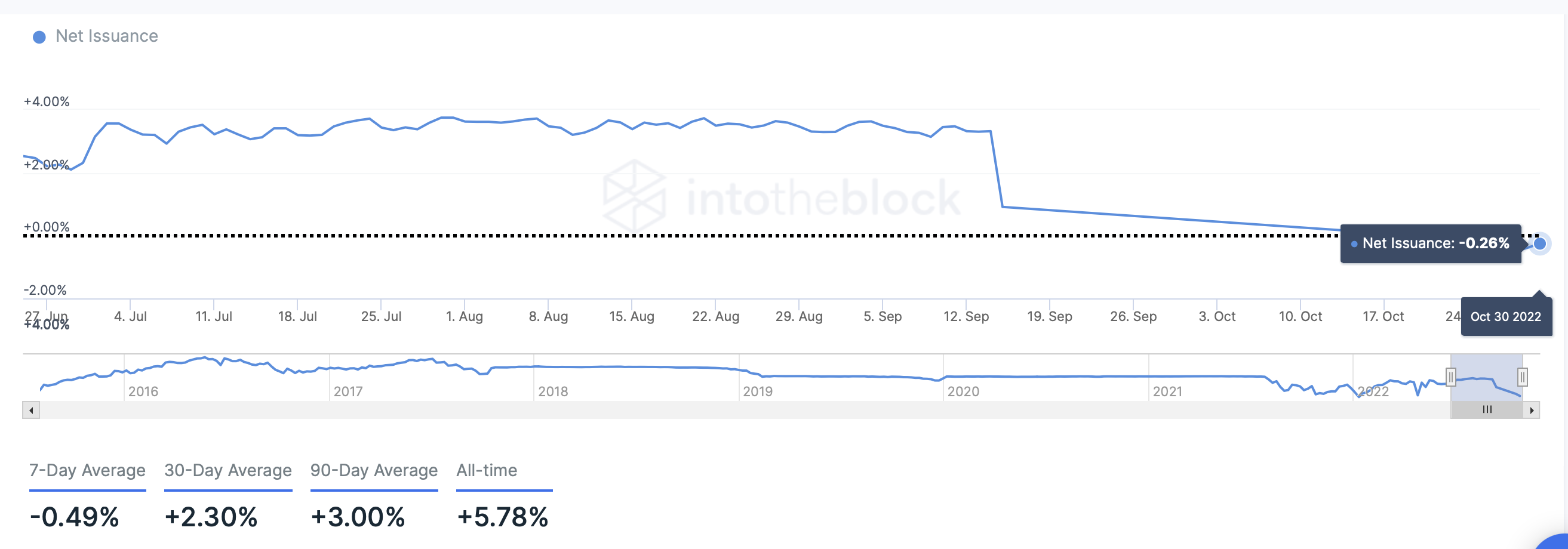
Task: Click the right navigator range handle
Action: coord(1522,377)
